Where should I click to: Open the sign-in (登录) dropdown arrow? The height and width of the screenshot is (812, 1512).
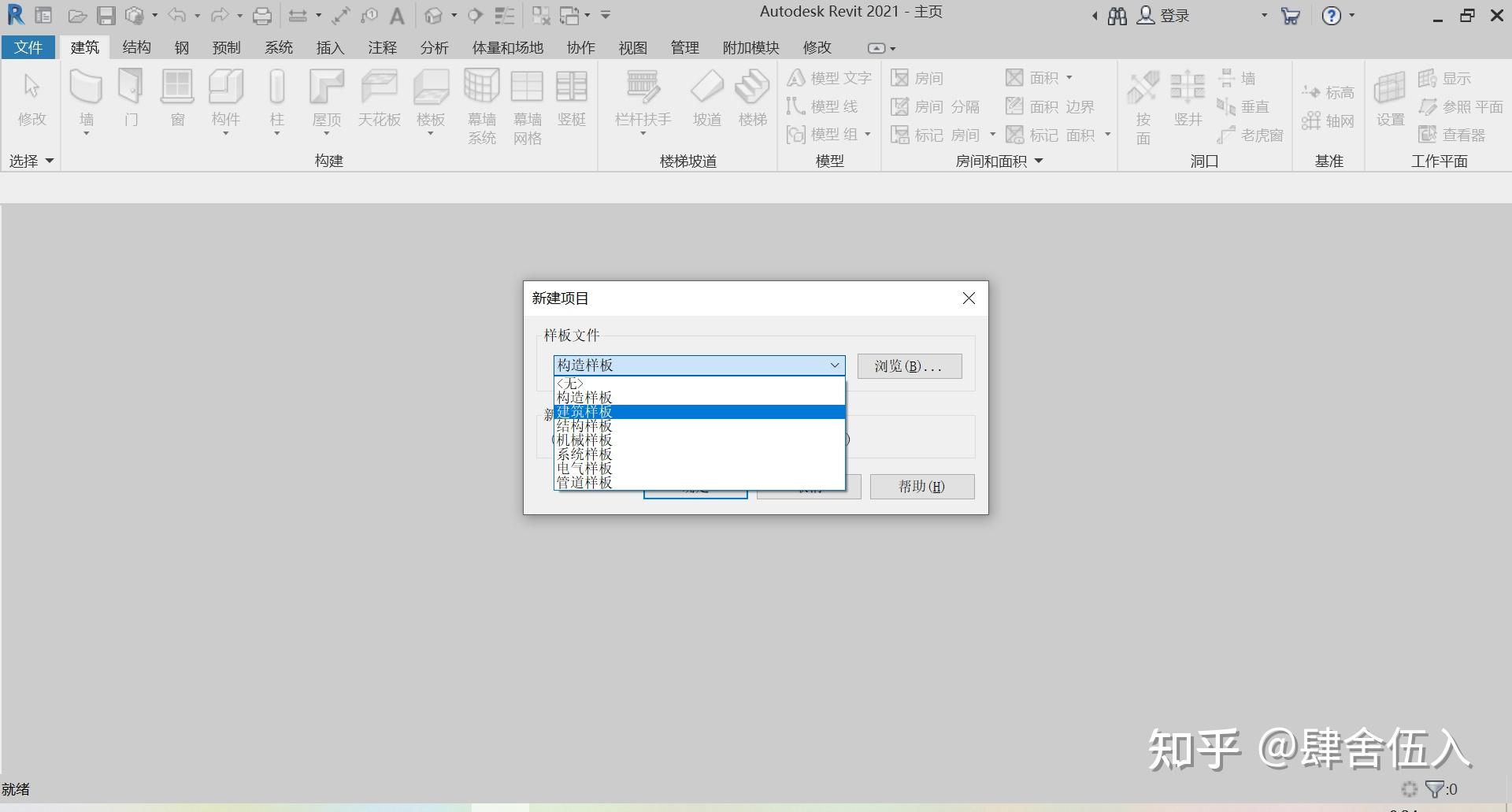click(x=1264, y=16)
